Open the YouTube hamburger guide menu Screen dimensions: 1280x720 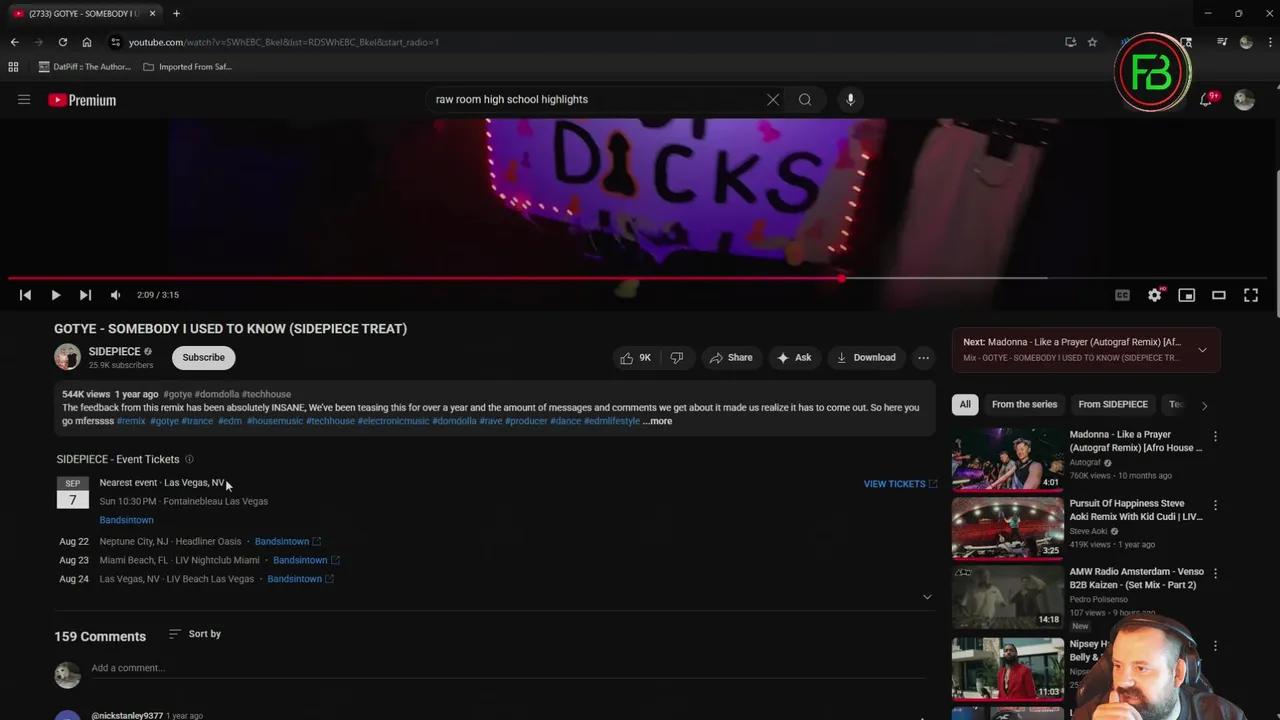point(24,100)
